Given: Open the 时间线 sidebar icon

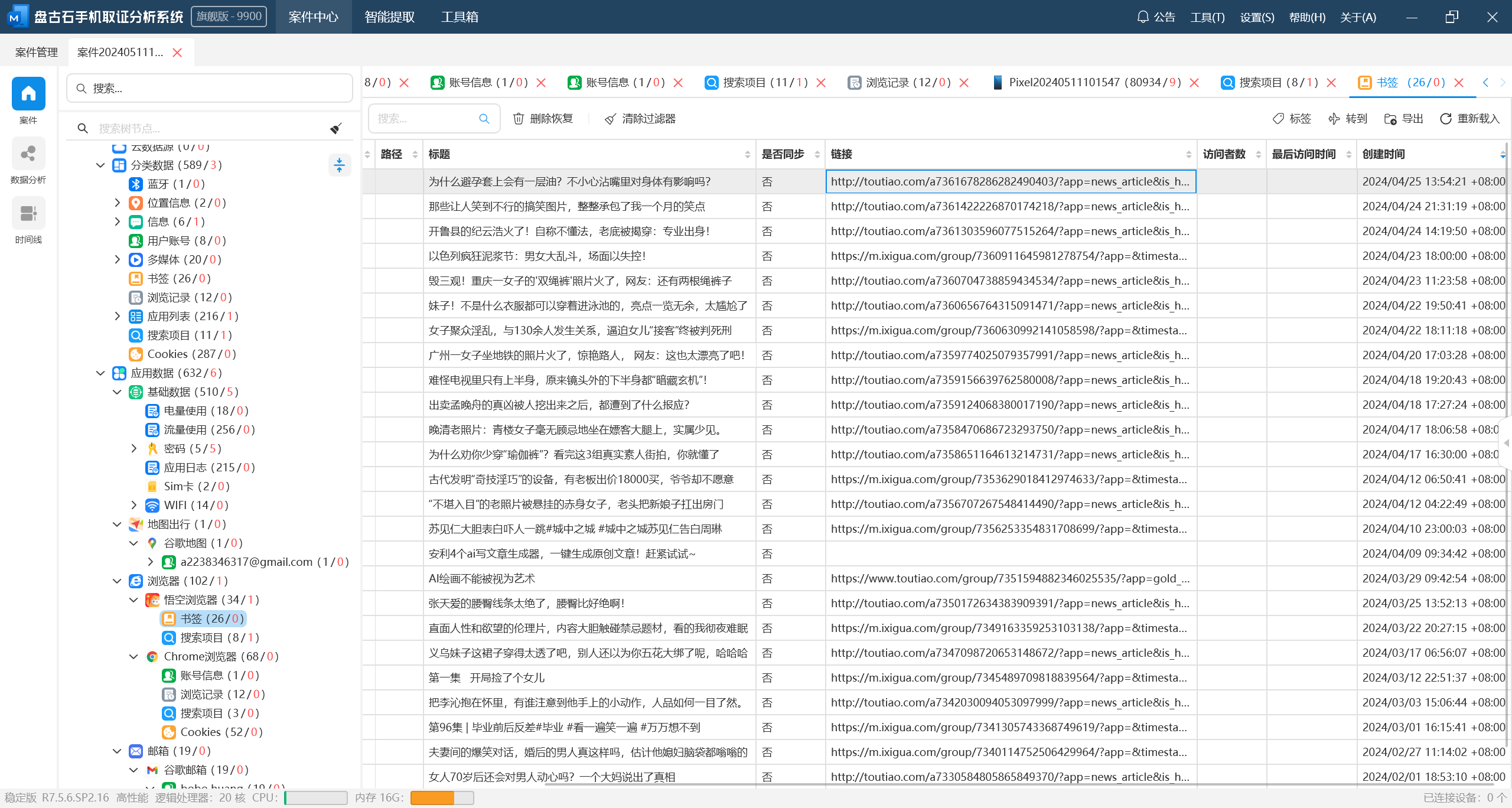Looking at the screenshot, I should [28, 214].
